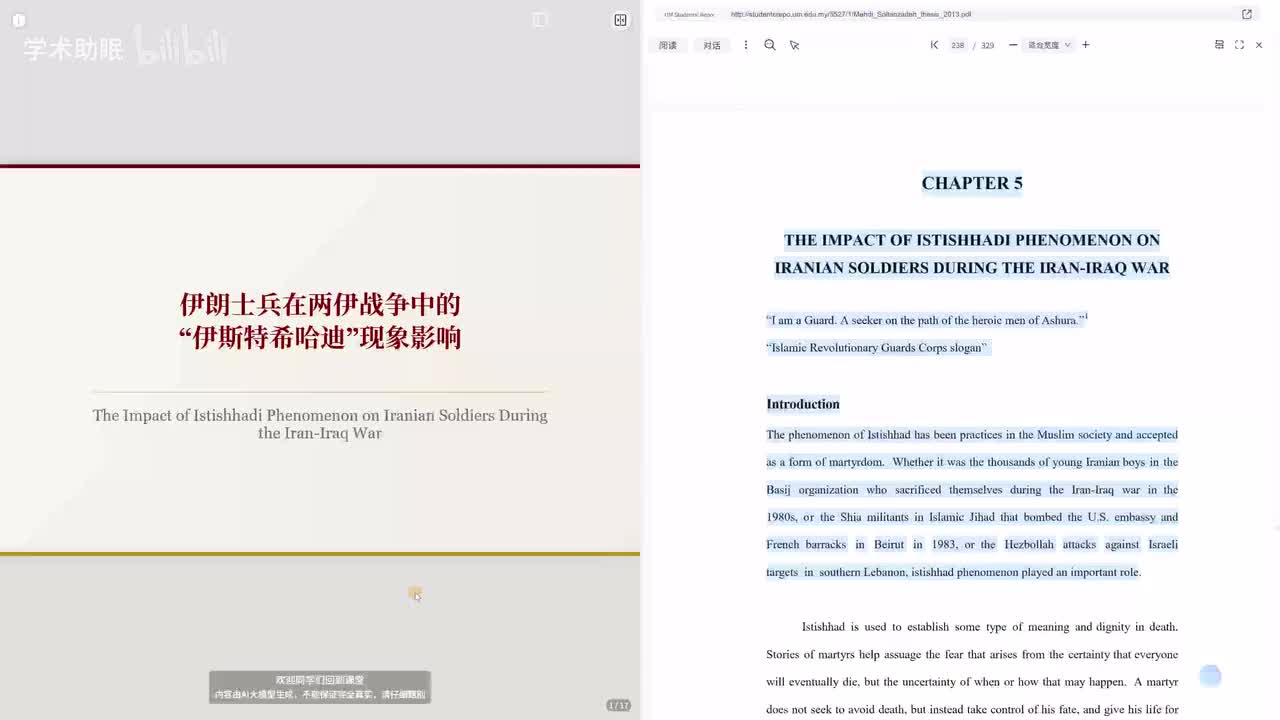This screenshot has height=720, width=1280.
Task: Click the shield icon at top-left
Action: [19, 20]
